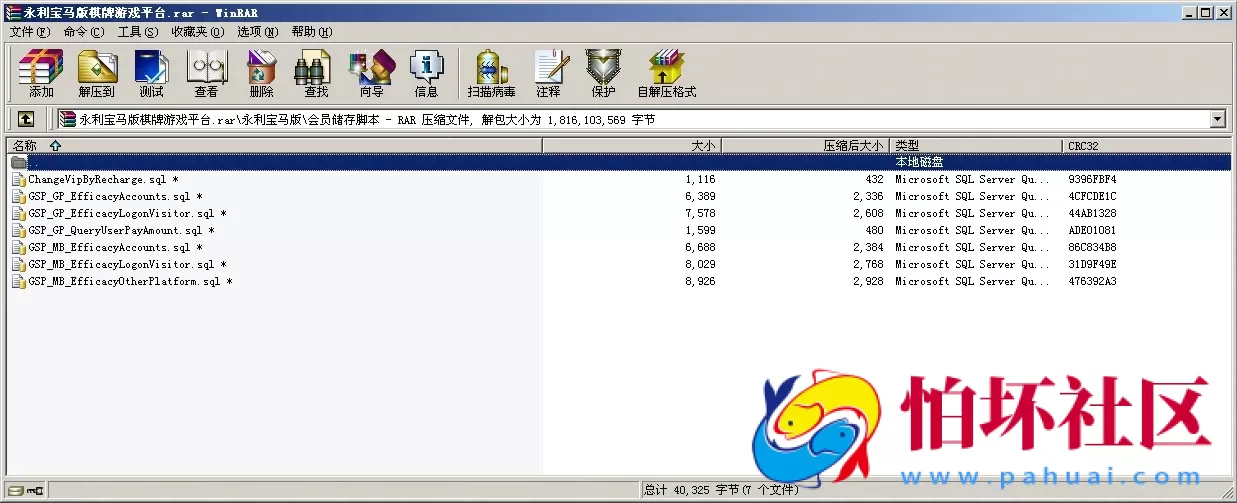Choose 自解压格式 (SFX) toolbar icon

666,73
